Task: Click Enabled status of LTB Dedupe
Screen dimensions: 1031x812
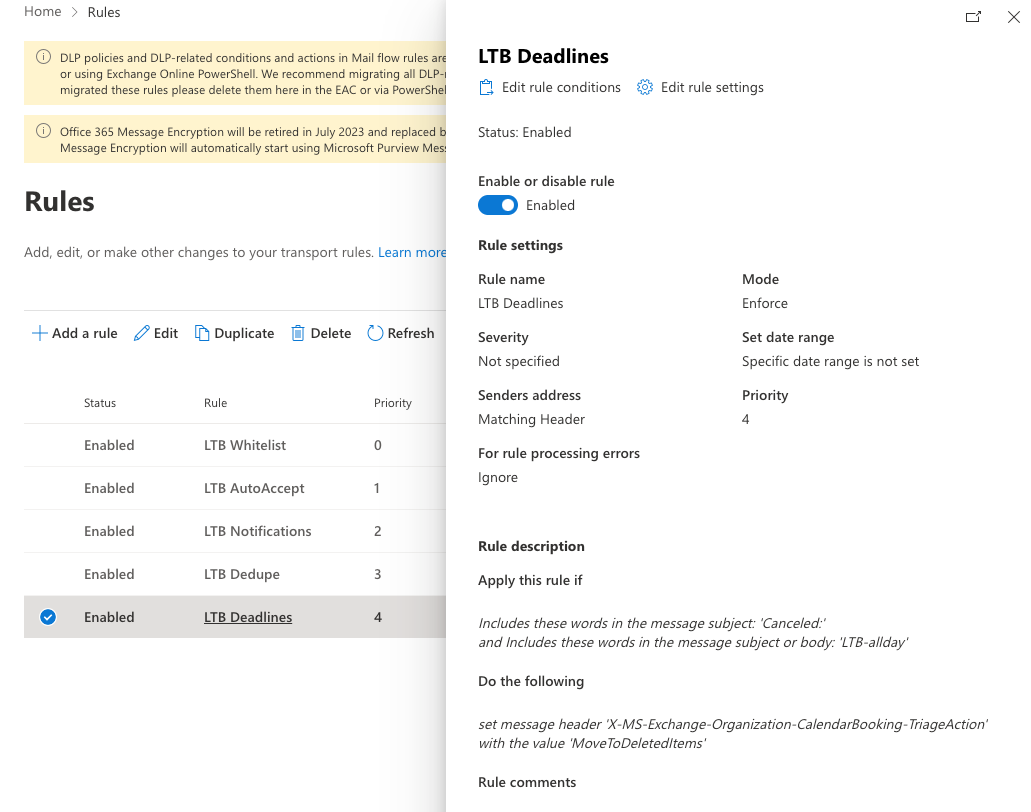Action: pyautogui.click(x=109, y=574)
